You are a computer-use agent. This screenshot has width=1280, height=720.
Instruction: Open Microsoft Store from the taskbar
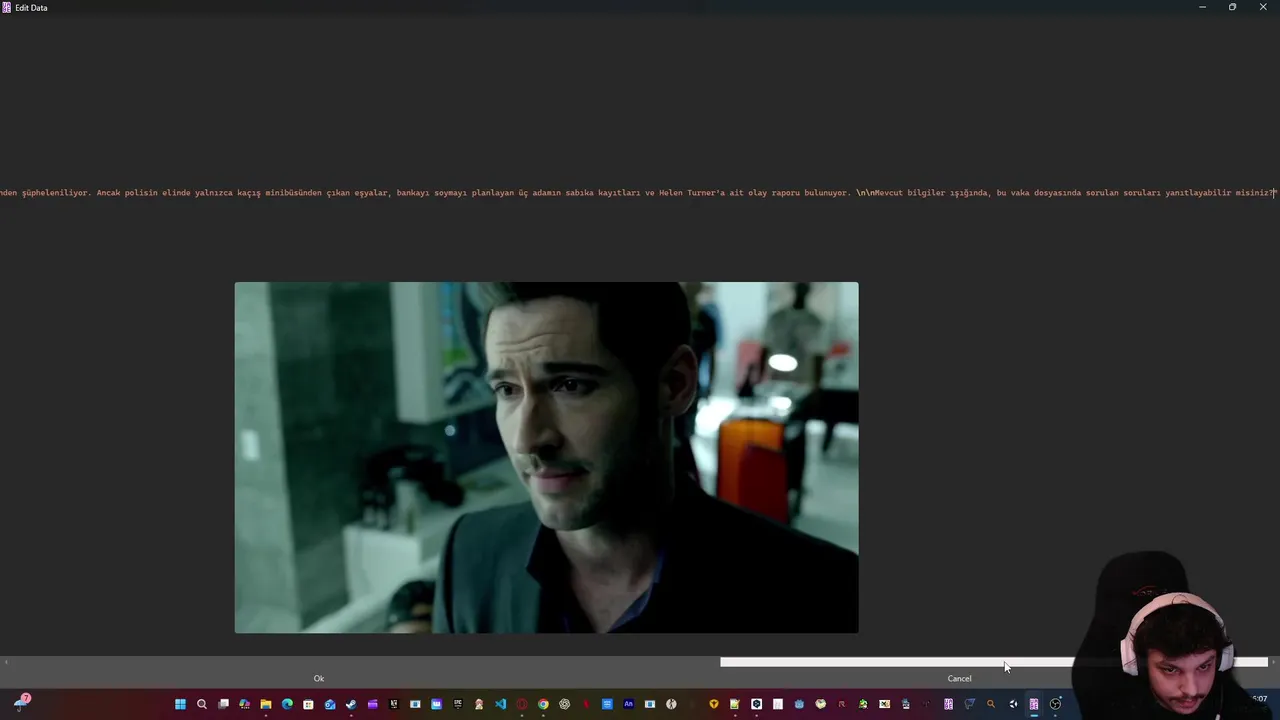coord(308,704)
